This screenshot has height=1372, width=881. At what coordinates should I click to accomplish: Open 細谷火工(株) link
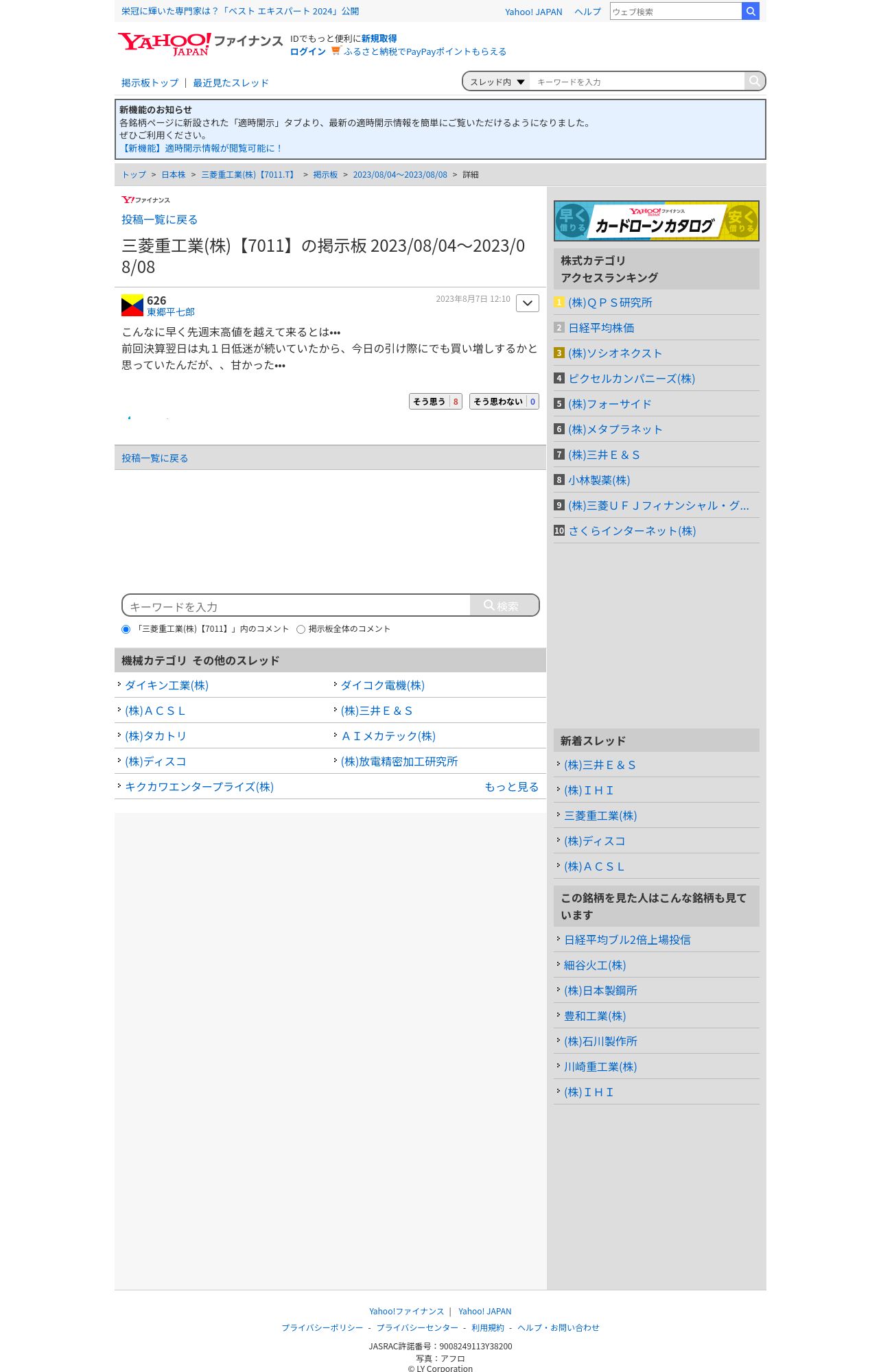tap(595, 965)
